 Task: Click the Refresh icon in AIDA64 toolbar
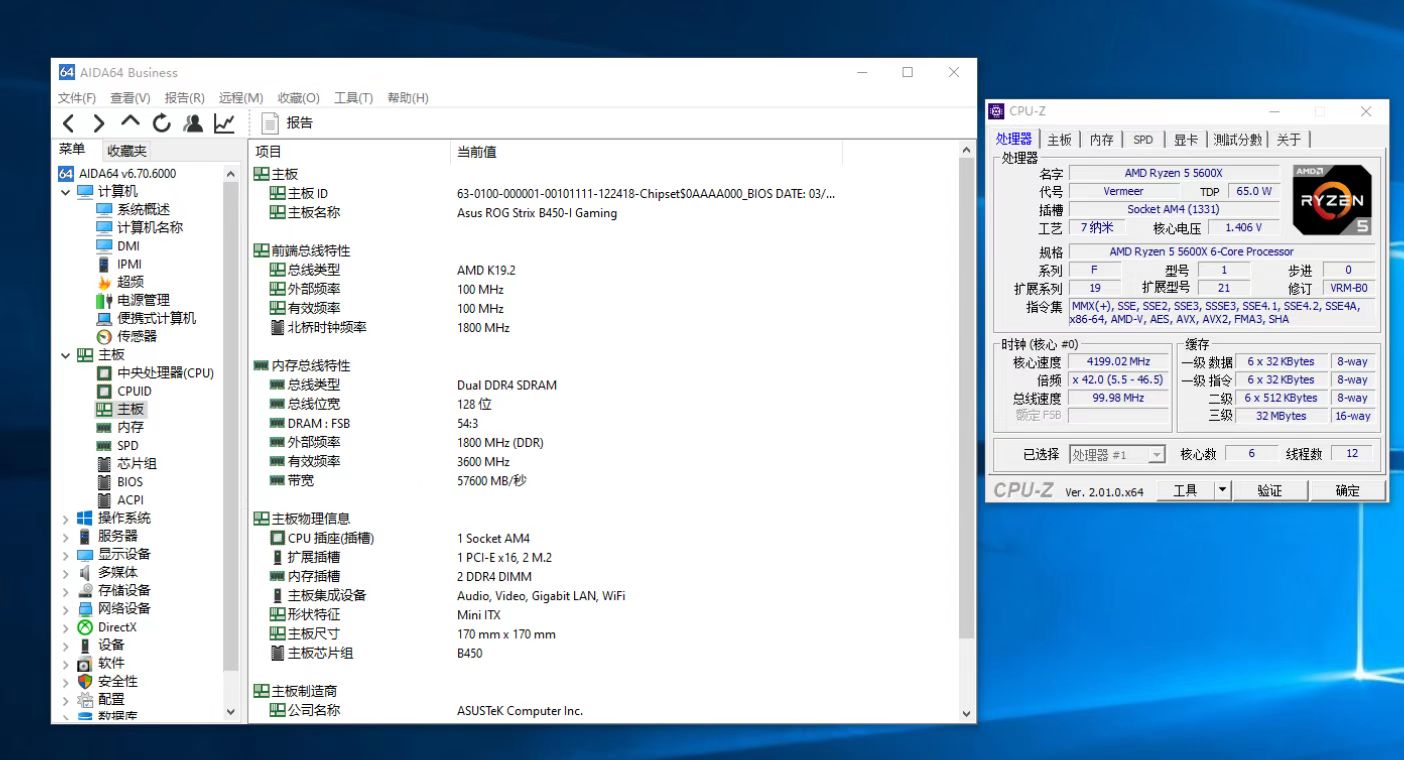click(x=162, y=123)
